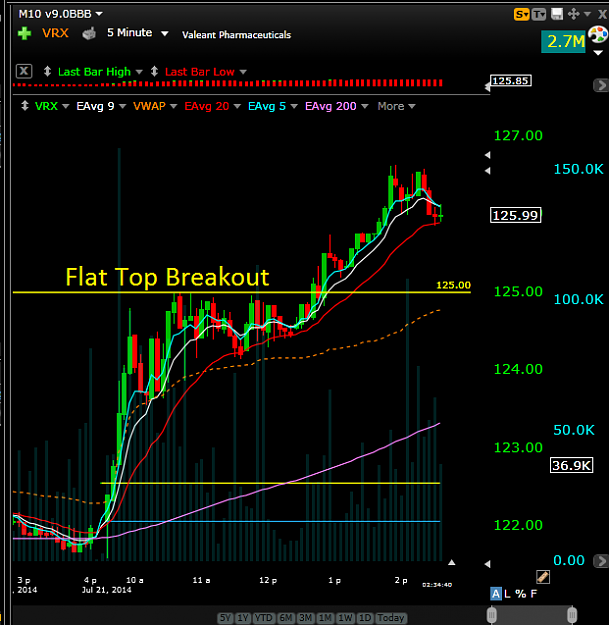Close the chart with top-right X
Screen dimensions: 609x625
point(603,15)
